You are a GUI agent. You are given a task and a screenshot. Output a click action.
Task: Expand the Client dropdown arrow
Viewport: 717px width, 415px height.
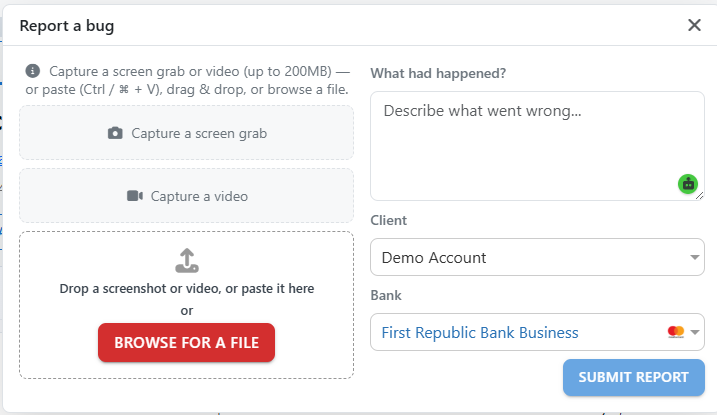695,257
